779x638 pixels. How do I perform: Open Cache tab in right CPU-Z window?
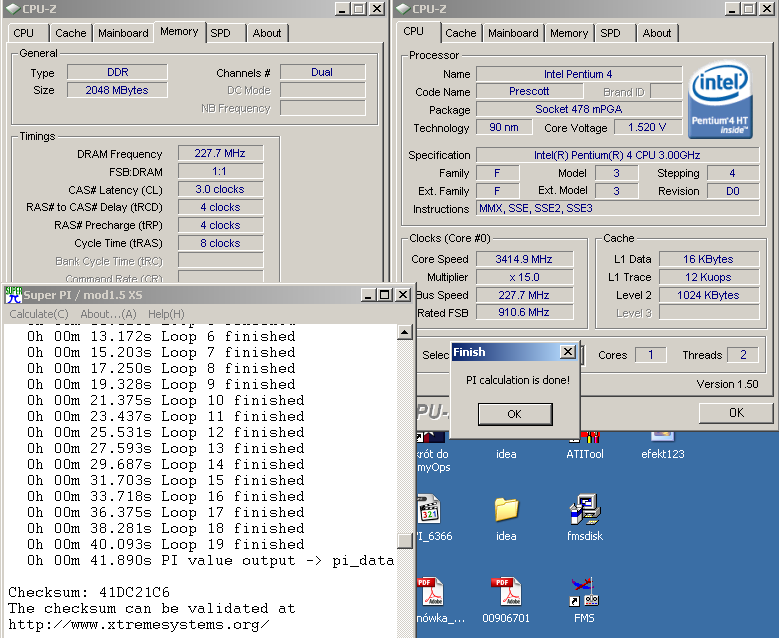[x=461, y=33]
